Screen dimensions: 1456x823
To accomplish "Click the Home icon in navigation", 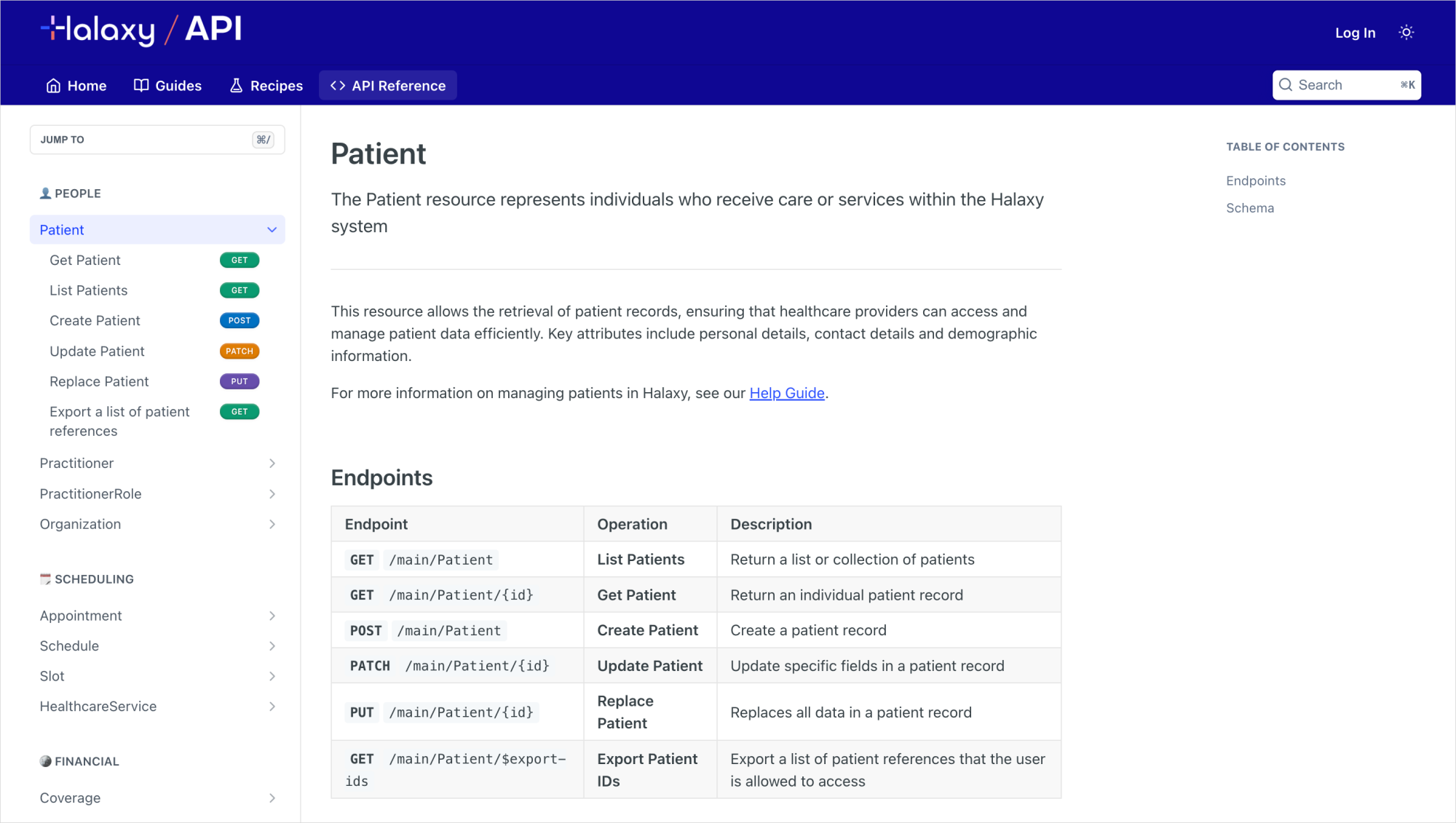I will coord(53,86).
